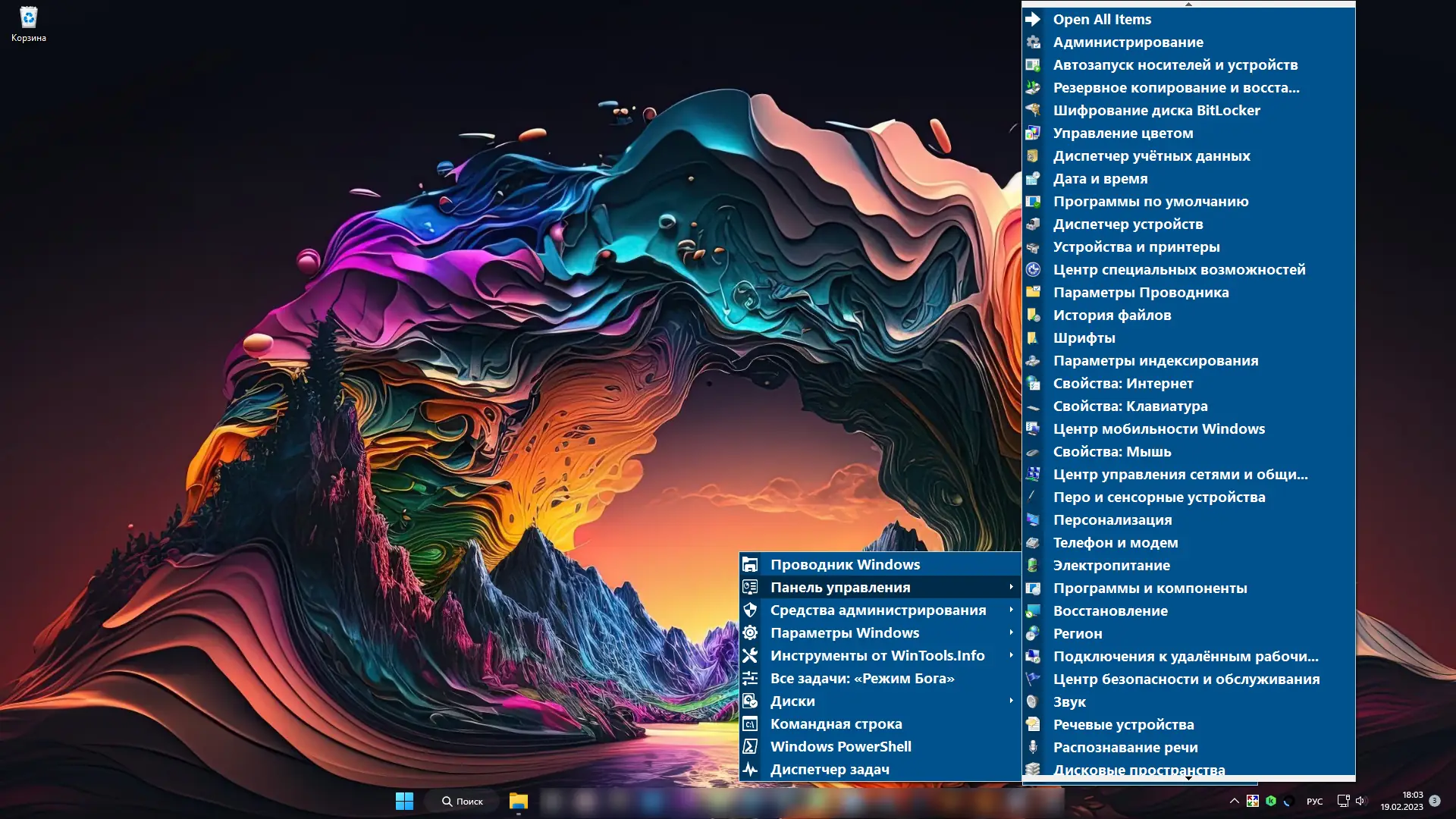Image resolution: width=1456 pixels, height=819 pixels.
Task: Expand the Средства администрирования submenu arrow
Action: tap(1011, 610)
